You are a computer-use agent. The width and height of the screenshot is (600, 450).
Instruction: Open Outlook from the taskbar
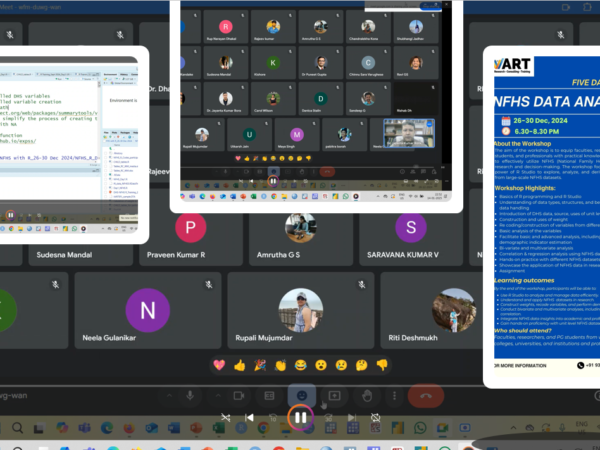point(152,427)
